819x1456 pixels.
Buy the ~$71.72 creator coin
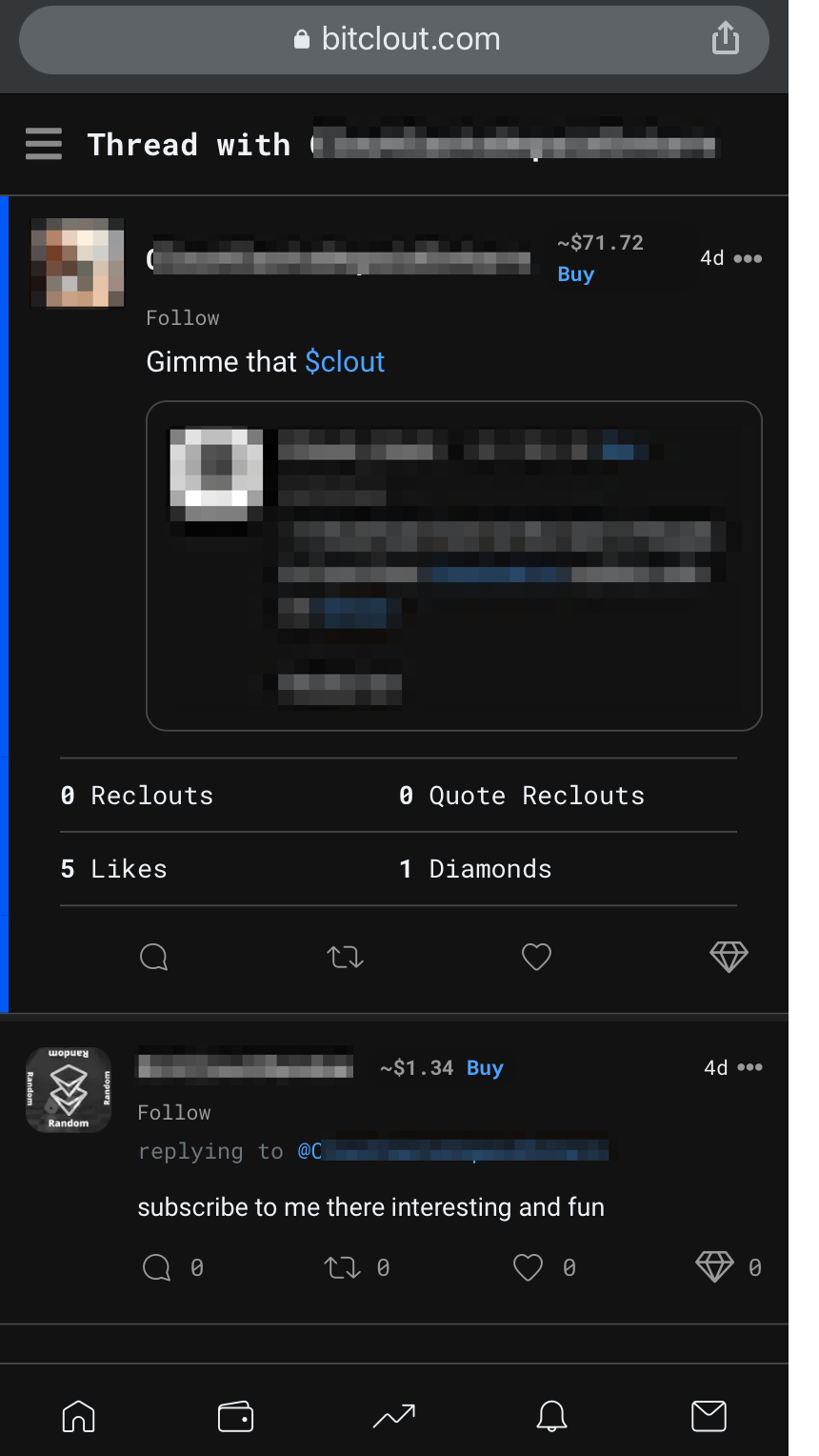tap(575, 274)
